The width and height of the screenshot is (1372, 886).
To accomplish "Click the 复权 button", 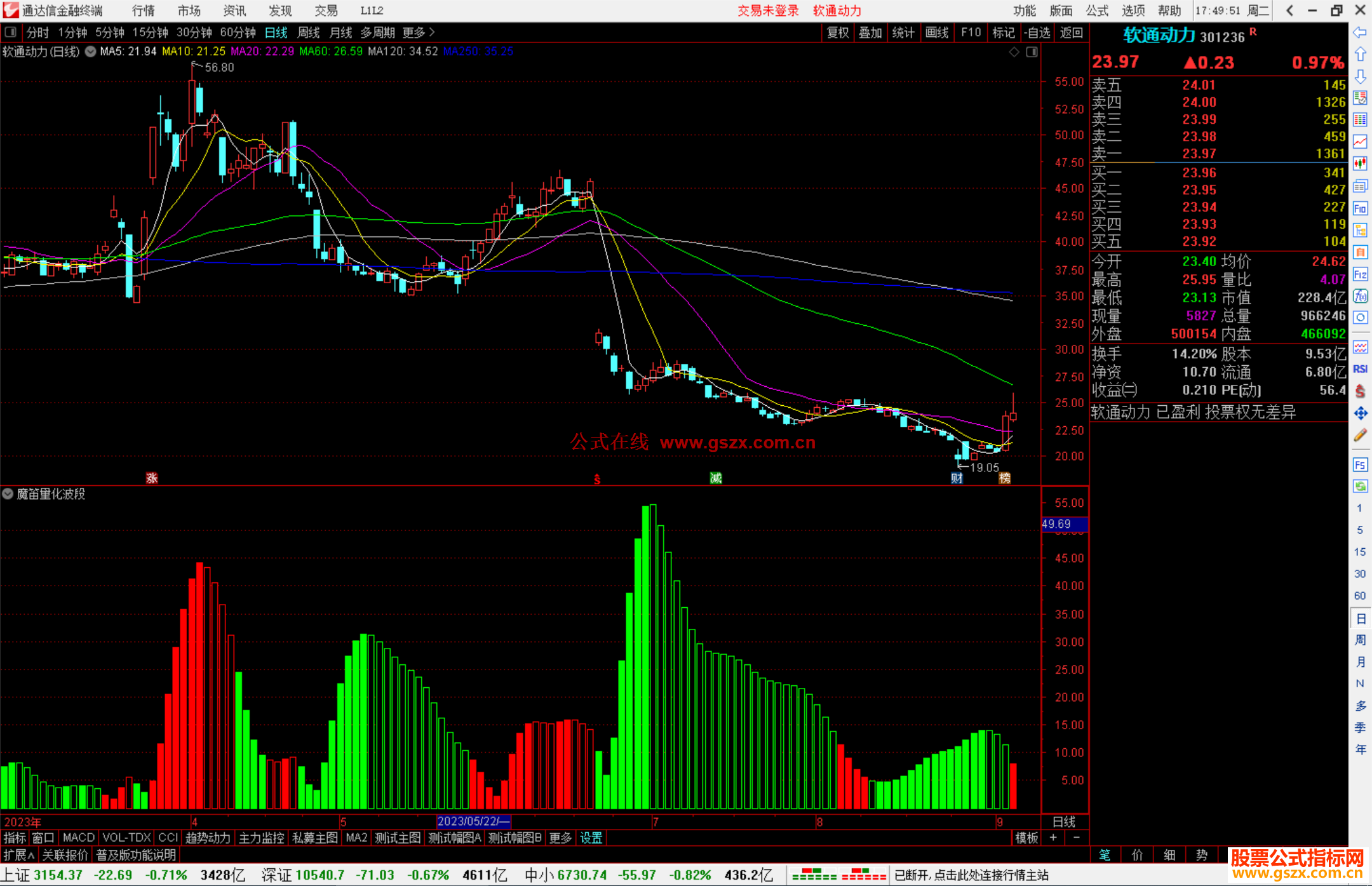I will click(838, 32).
